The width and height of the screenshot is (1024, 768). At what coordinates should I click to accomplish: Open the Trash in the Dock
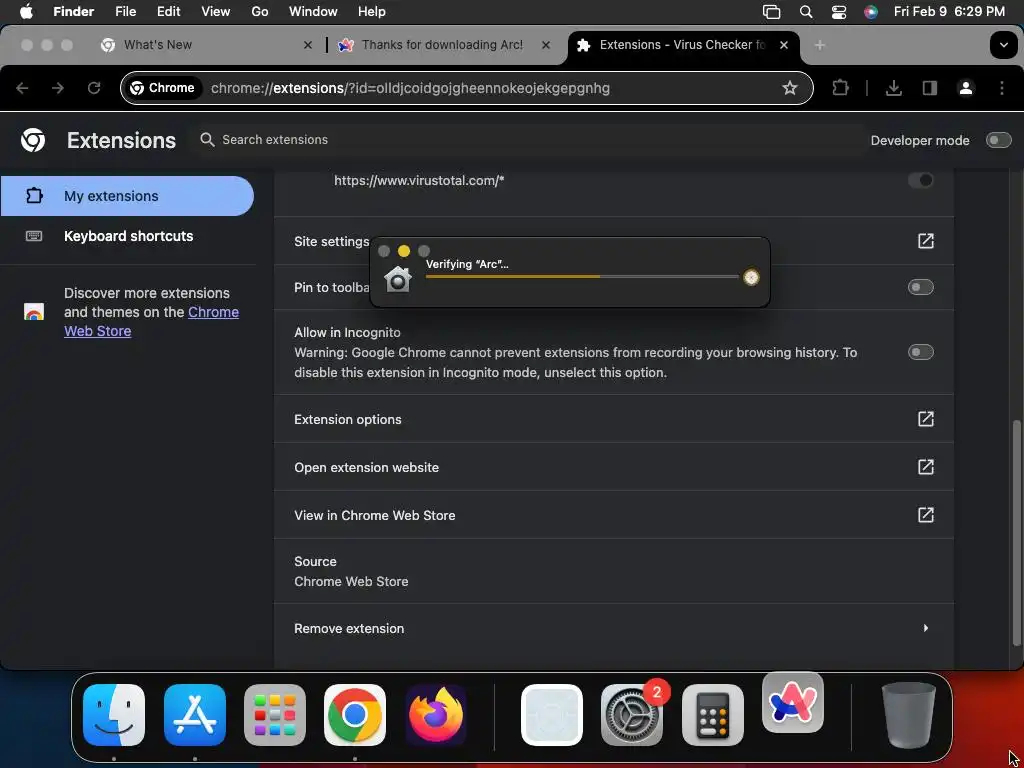(x=908, y=715)
